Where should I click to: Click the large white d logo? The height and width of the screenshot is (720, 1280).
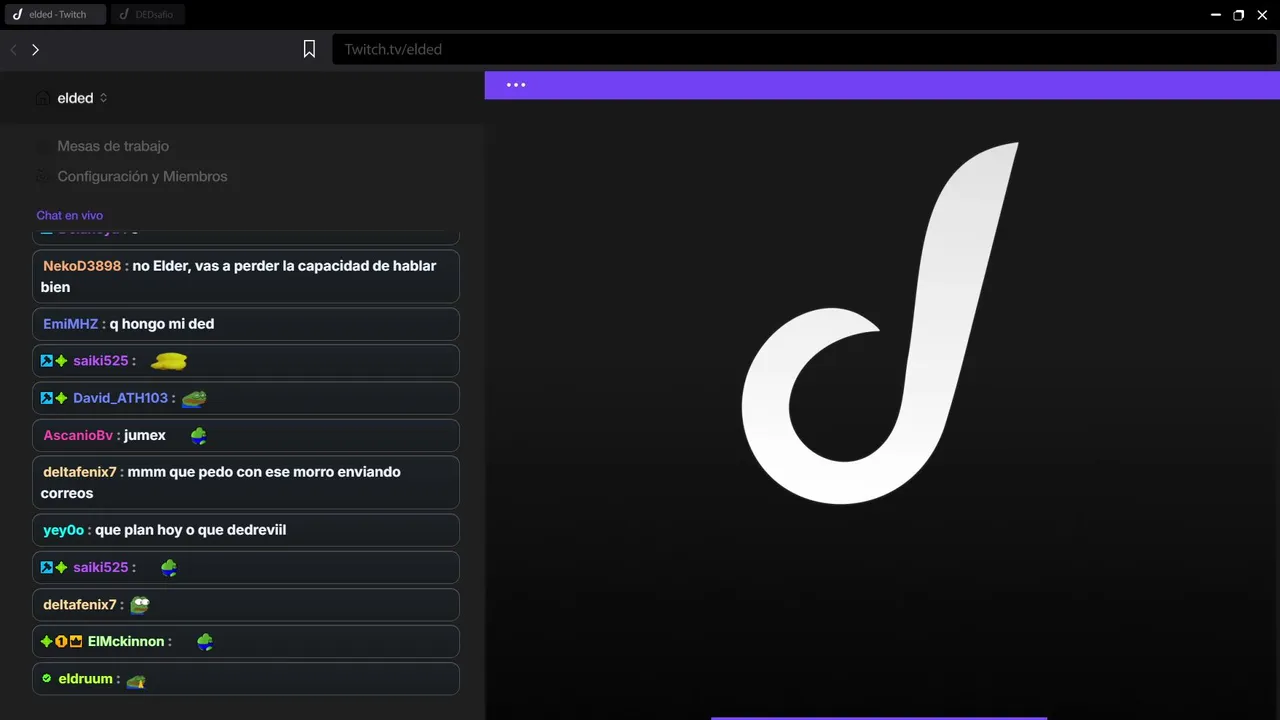[x=880, y=323]
